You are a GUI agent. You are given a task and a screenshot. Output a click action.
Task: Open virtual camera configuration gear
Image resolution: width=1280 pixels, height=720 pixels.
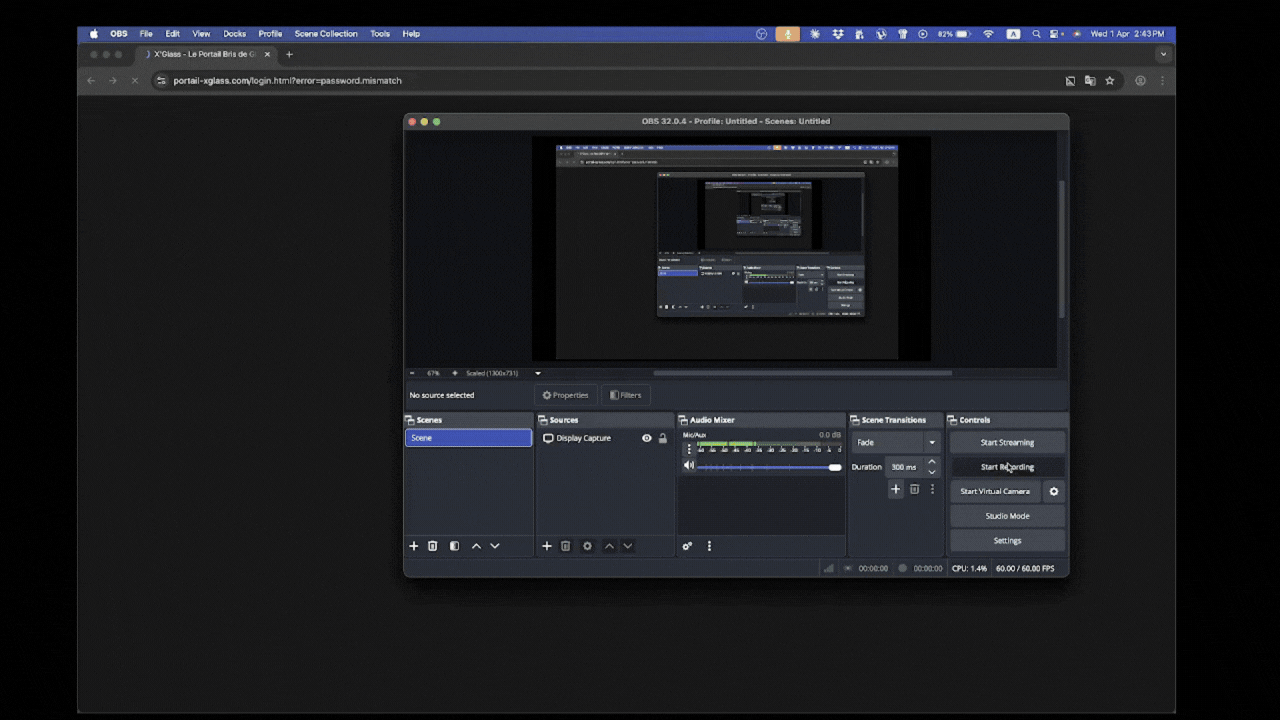(1053, 492)
